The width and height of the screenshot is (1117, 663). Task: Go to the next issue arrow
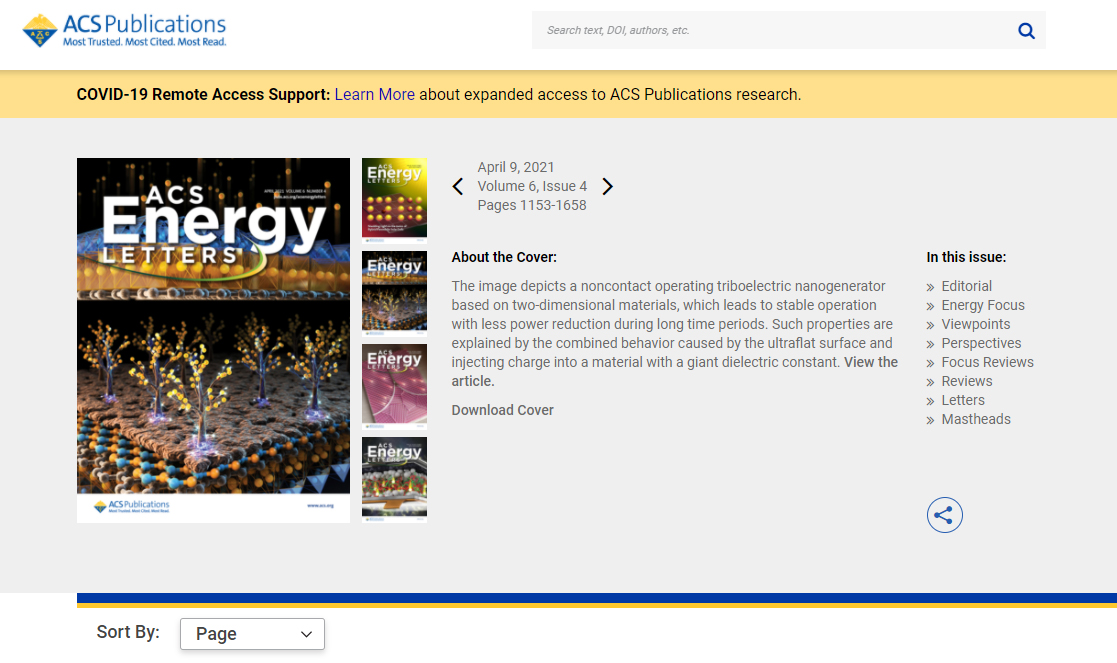(607, 187)
